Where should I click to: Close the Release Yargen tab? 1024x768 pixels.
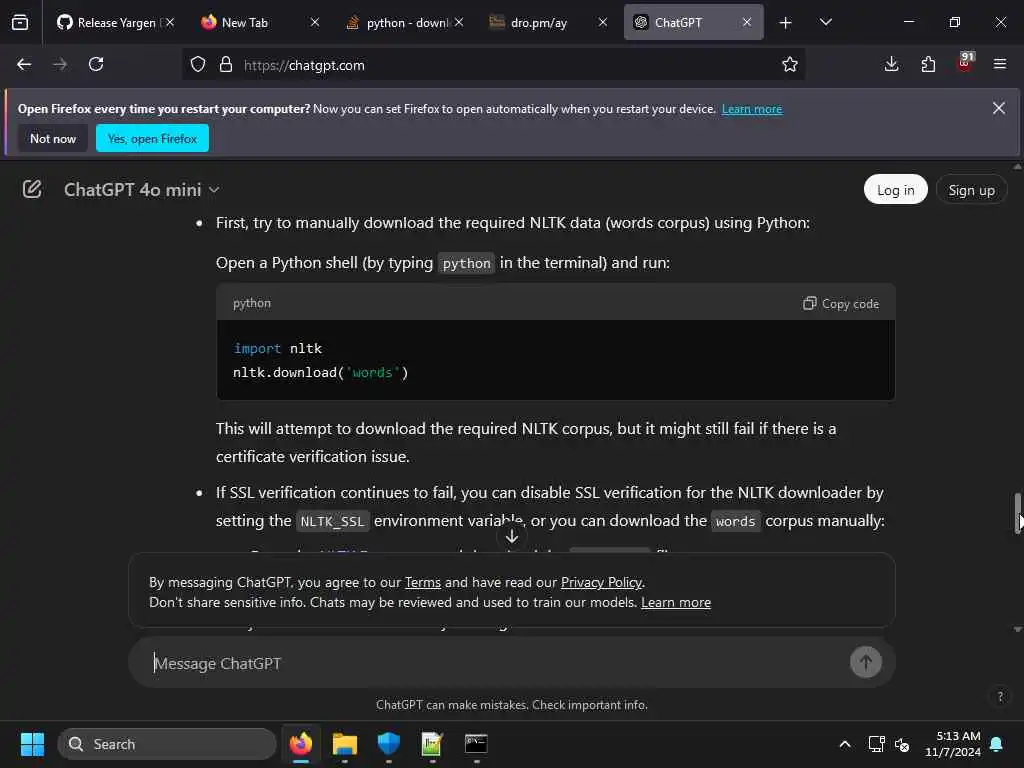170,22
